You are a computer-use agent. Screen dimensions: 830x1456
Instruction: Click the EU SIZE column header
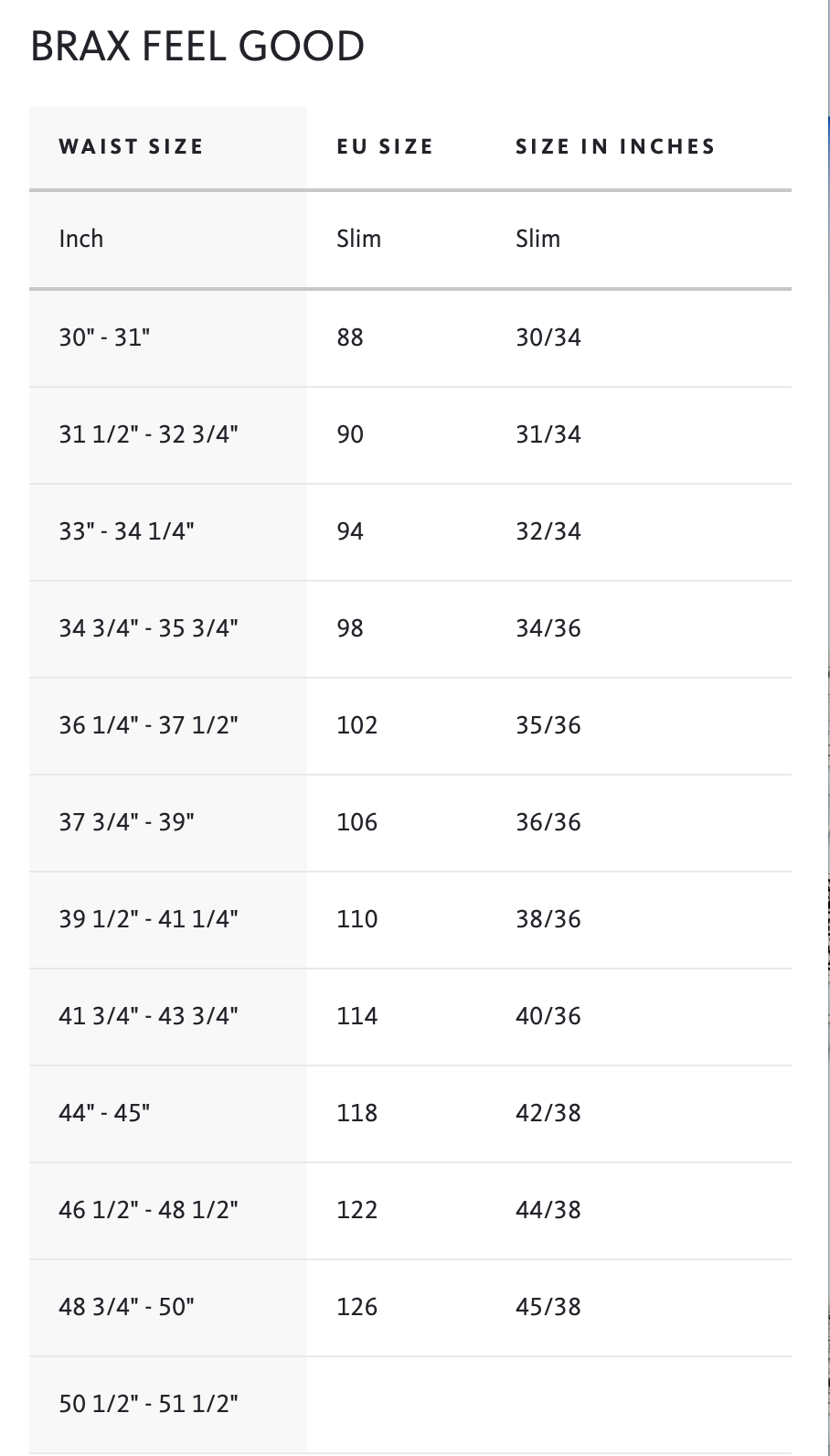(x=384, y=146)
